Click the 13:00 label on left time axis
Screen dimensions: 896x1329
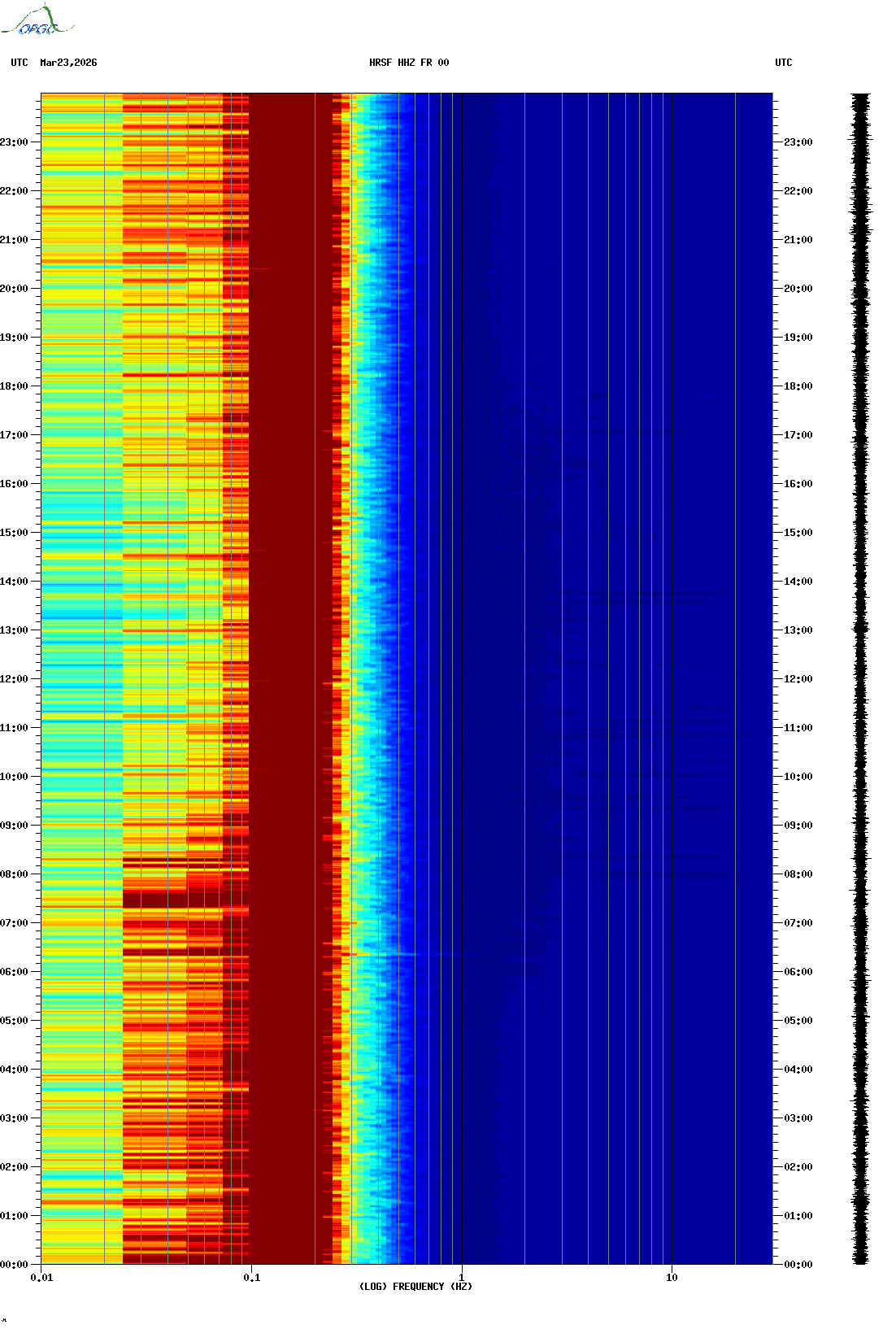coord(14,630)
